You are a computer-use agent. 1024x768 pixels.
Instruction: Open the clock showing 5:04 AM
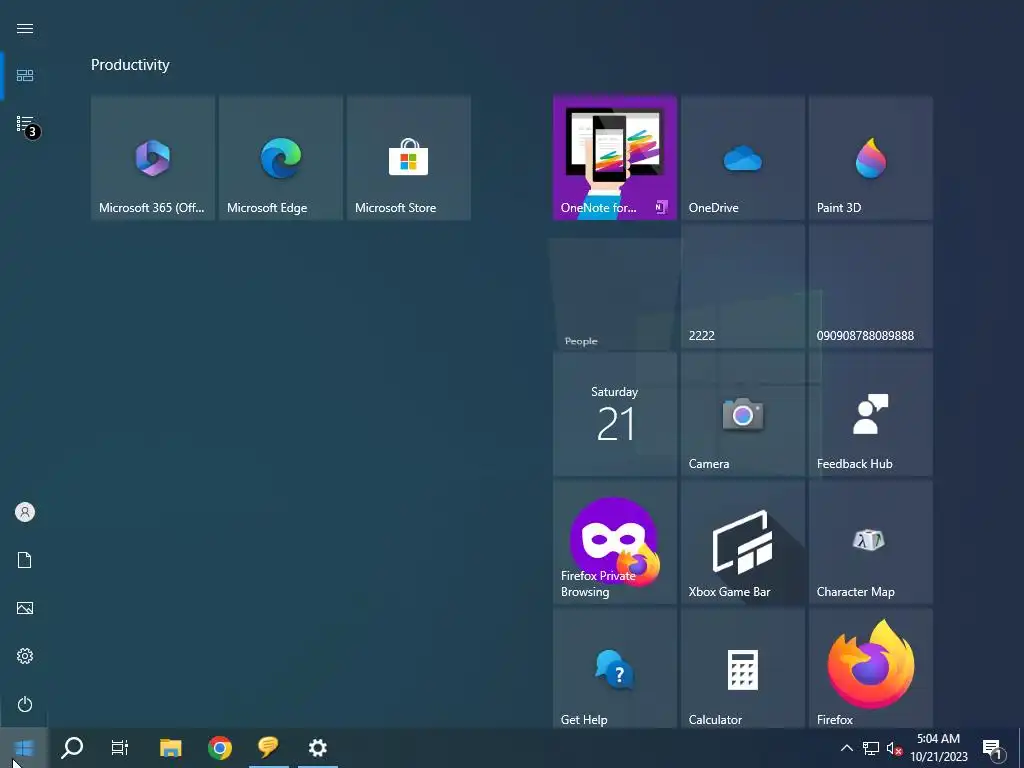938,748
